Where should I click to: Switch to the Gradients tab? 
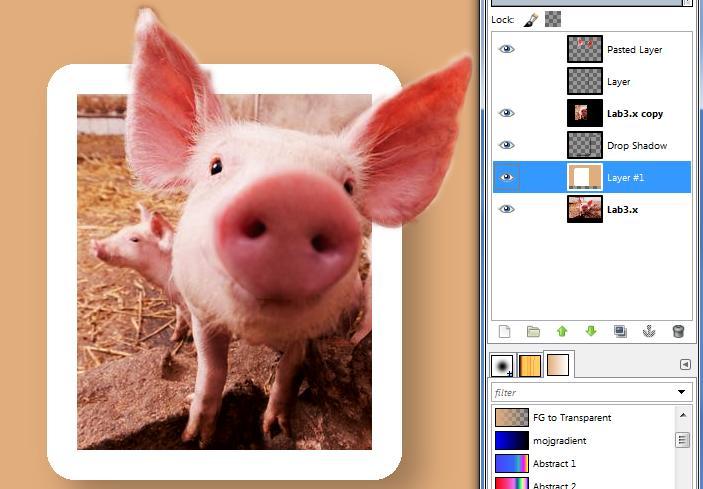click(558, 364)
